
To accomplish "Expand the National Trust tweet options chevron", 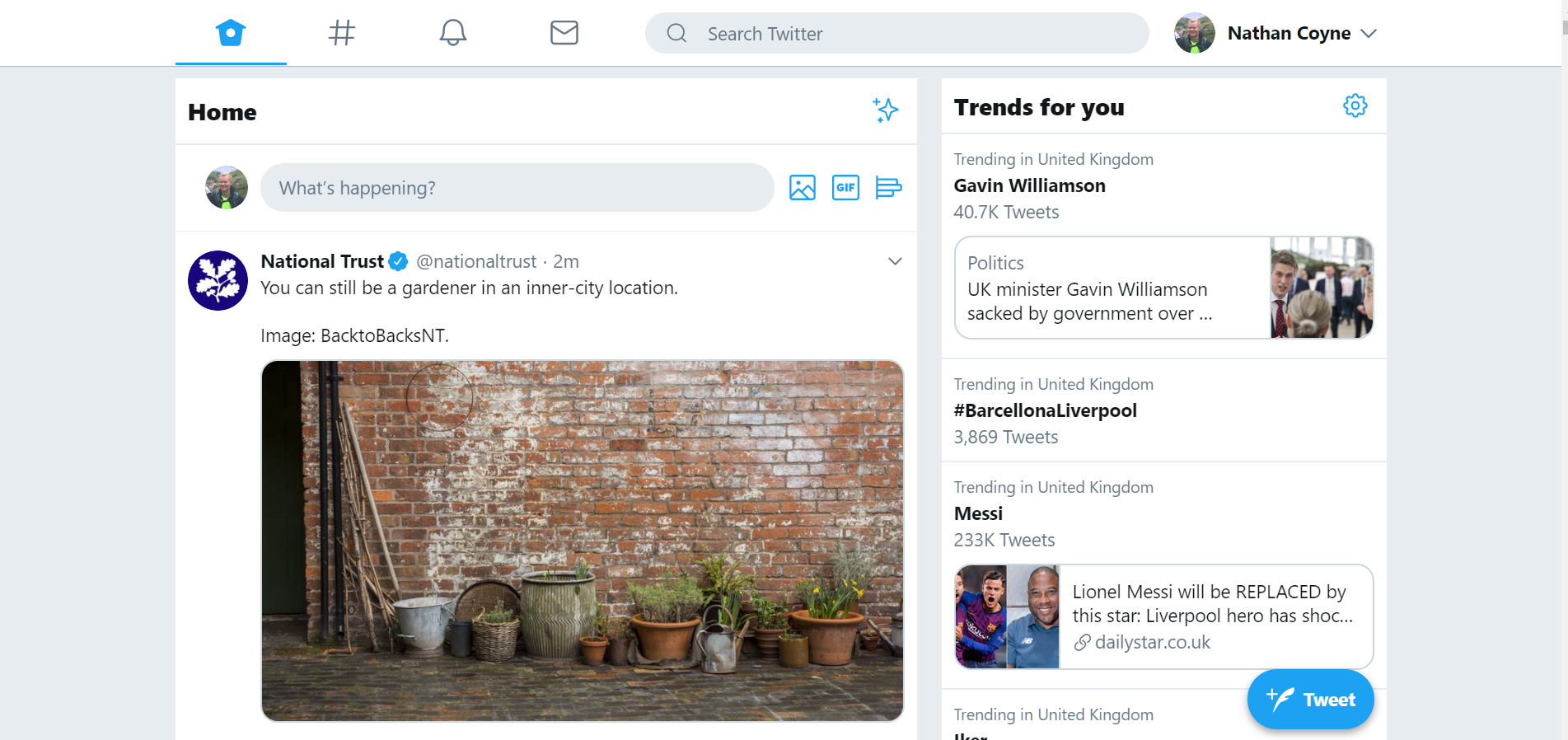I will coord(895,261).
